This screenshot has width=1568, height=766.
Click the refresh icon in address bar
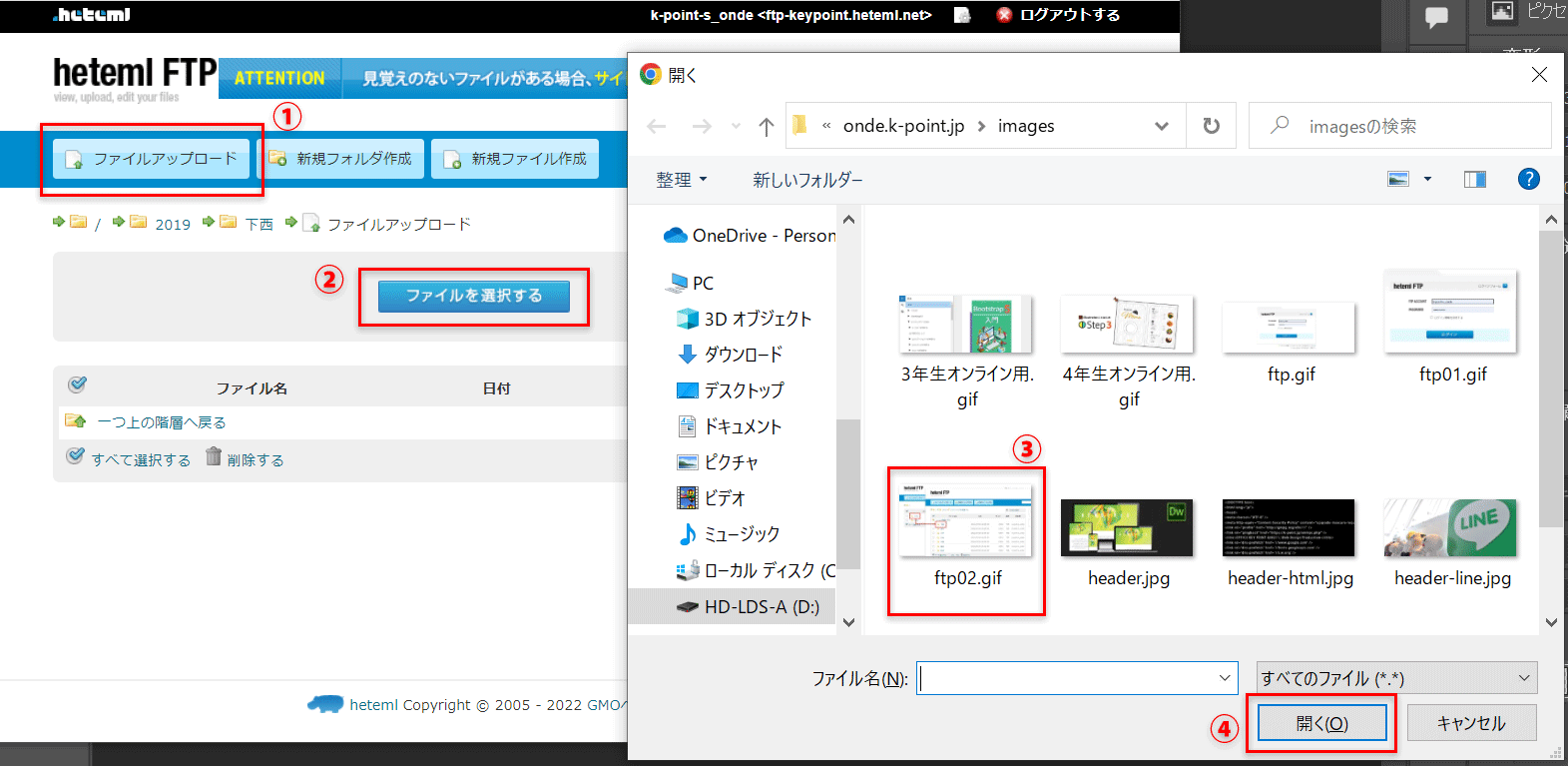(x=1211, y=126)
